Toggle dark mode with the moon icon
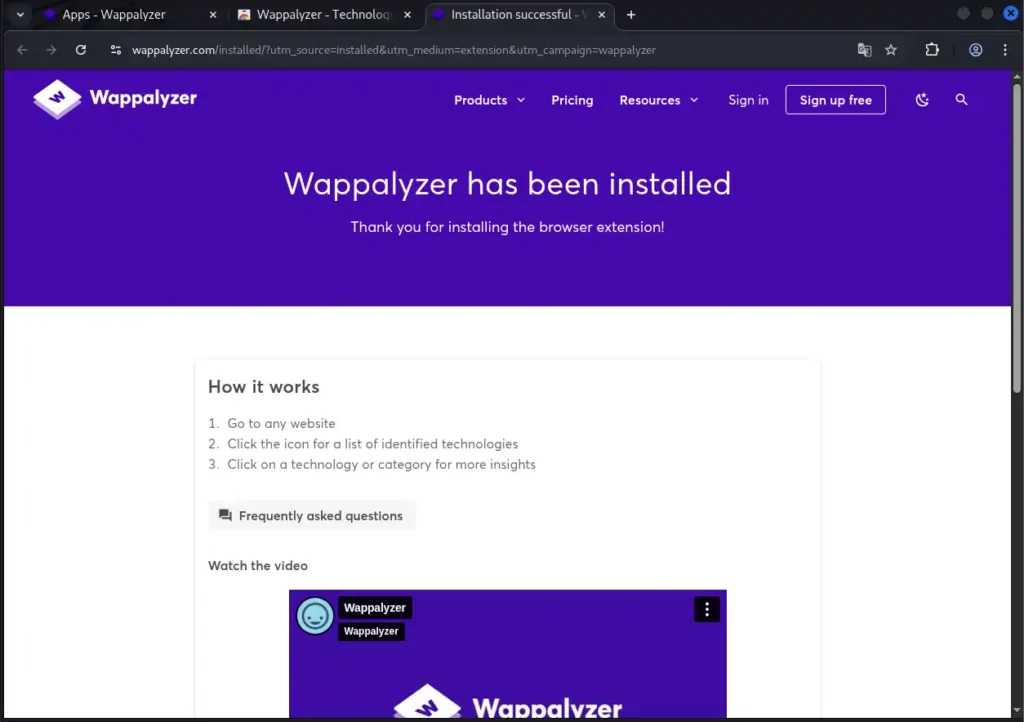Viewport: 1024px width, 722px height. pyautogui.click(x=922, y=100)
